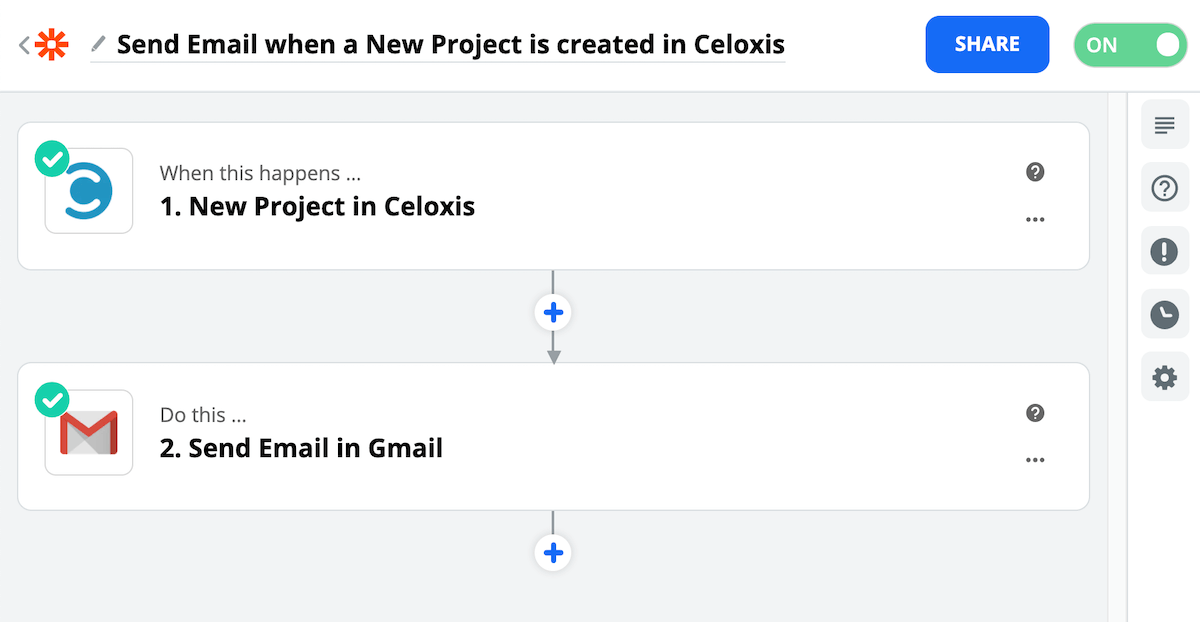1200x622 pixels.
Task: Open the gear settings sidebar icon
Action: [1164, 377]
